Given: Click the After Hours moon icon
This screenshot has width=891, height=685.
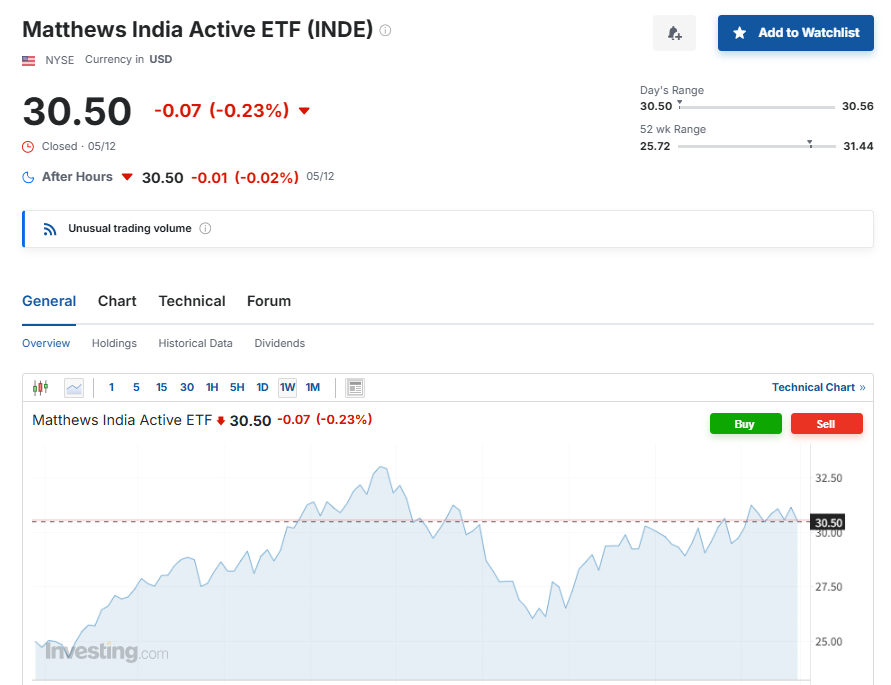Looking at the screenshot, I should pyautogui.click(x=28, y=177).
